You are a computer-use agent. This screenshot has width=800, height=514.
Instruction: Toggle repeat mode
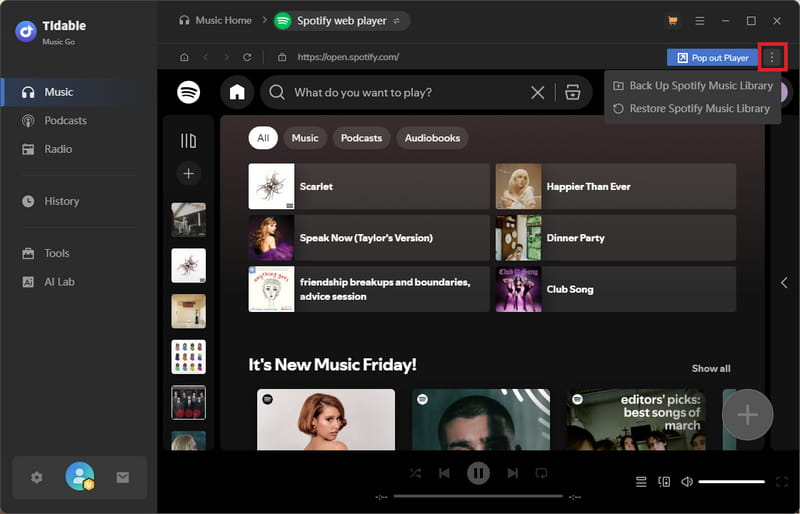click(x=541, y=474)
